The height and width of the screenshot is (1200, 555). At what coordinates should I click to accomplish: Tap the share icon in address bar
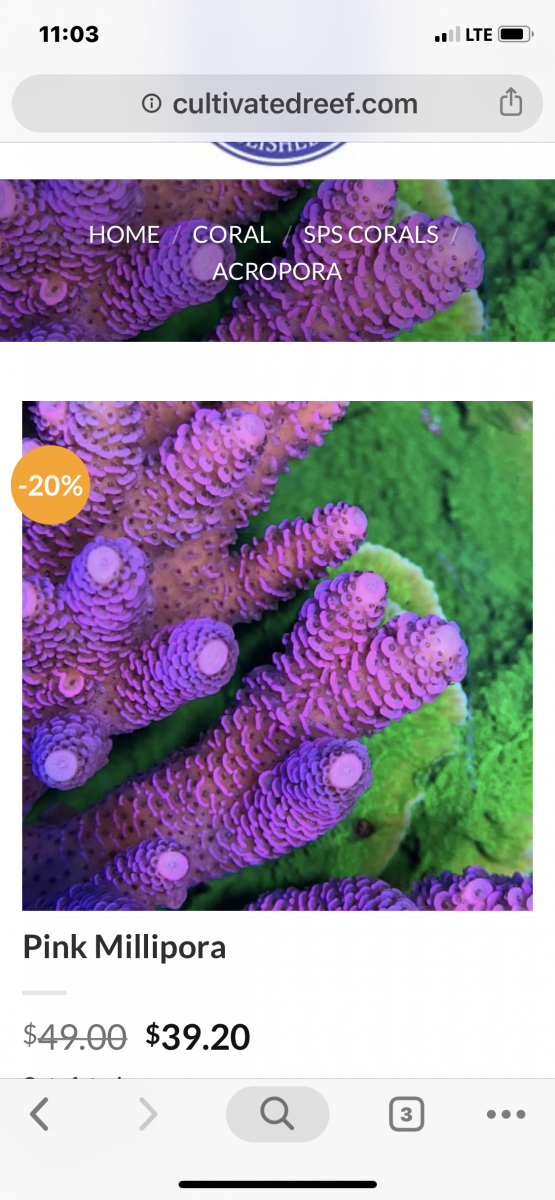[510, 102]
